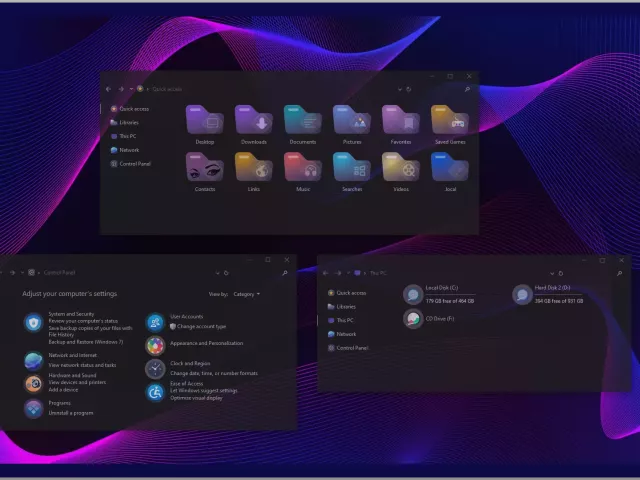The height and width of the screenshot is (480, 640).
Task: Click the System and Security shield icon
Action: (34, 322)
